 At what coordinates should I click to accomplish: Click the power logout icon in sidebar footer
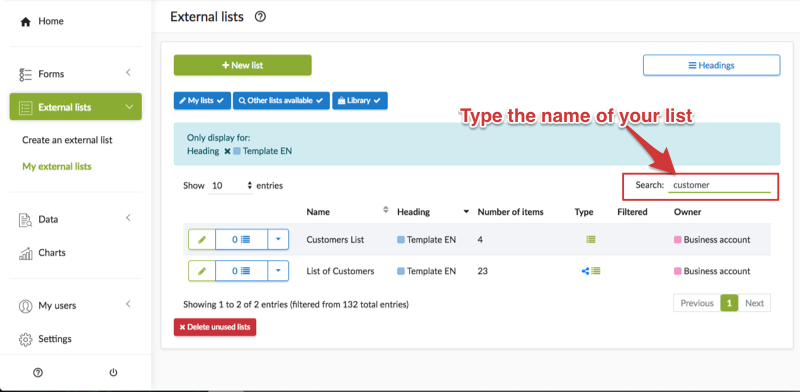(113, 373)
